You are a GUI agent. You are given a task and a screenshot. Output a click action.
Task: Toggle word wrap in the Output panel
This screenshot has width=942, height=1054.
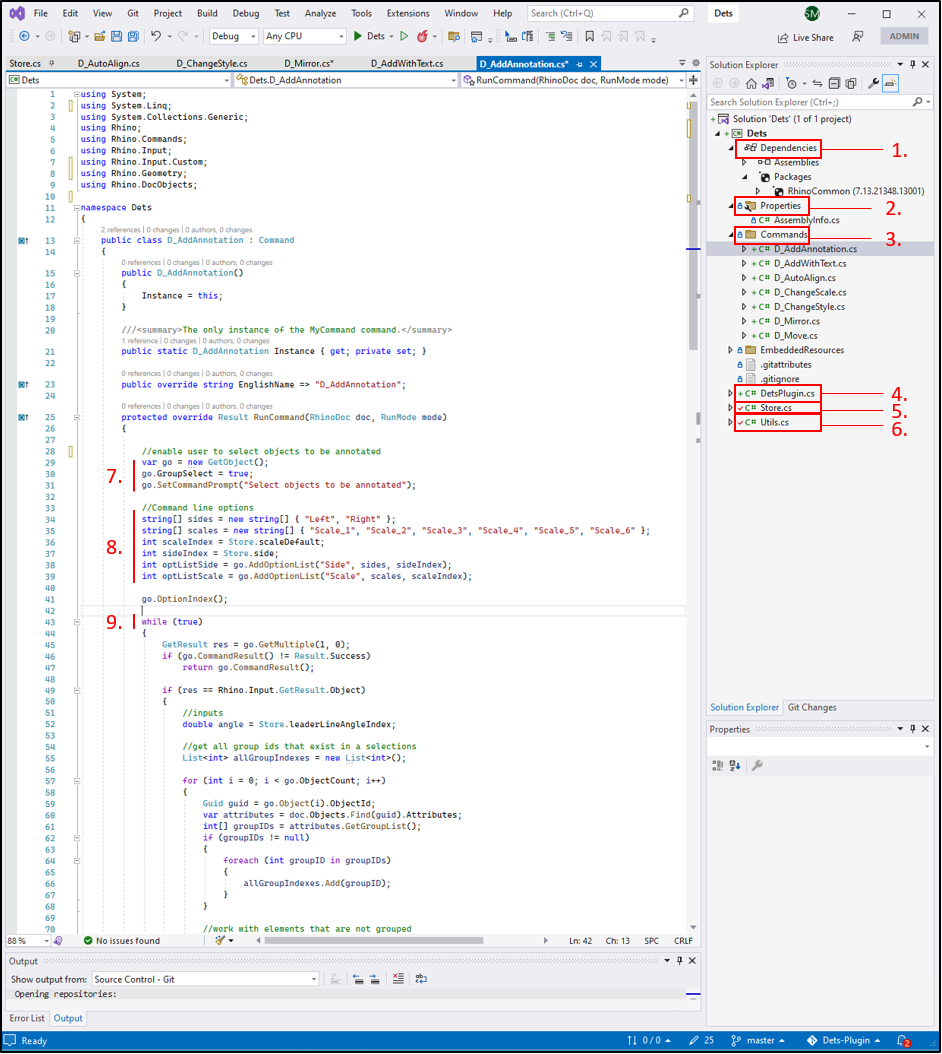pos(421,979)
